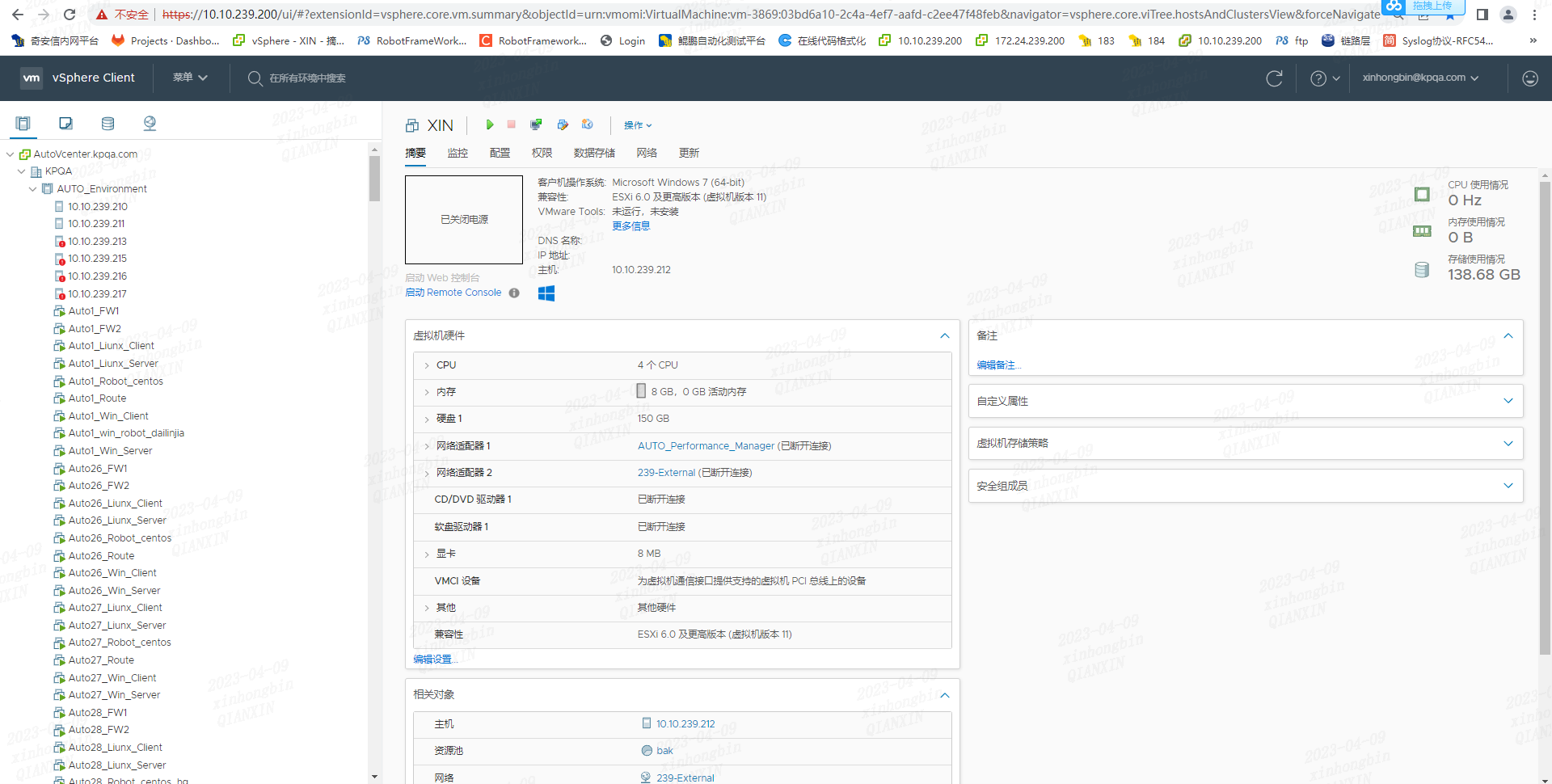The width and height of the screenshot is (1552, 784).
Task: Expand the 硬盘 1 hardware row
Action: coord(427,419)
